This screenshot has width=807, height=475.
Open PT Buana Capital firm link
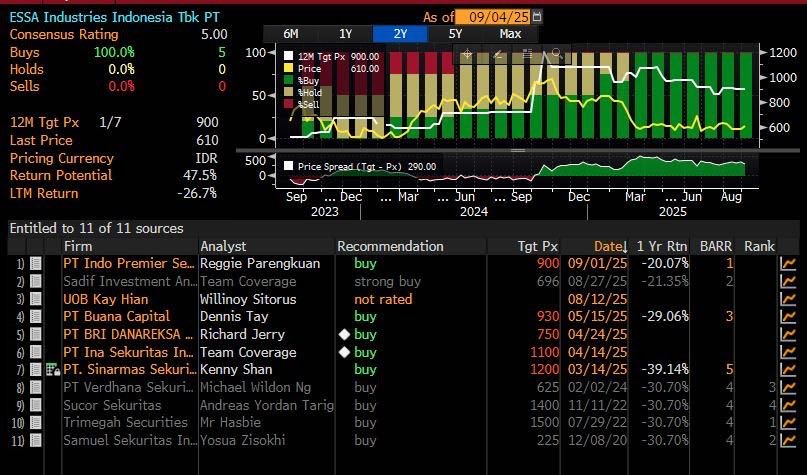116,316
